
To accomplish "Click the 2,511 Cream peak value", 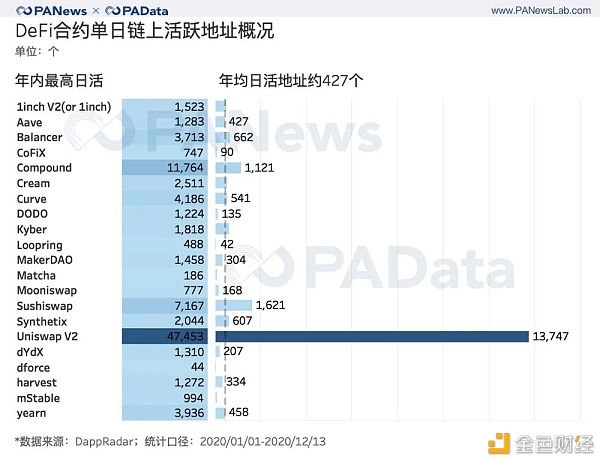I will tap(189, 183).
